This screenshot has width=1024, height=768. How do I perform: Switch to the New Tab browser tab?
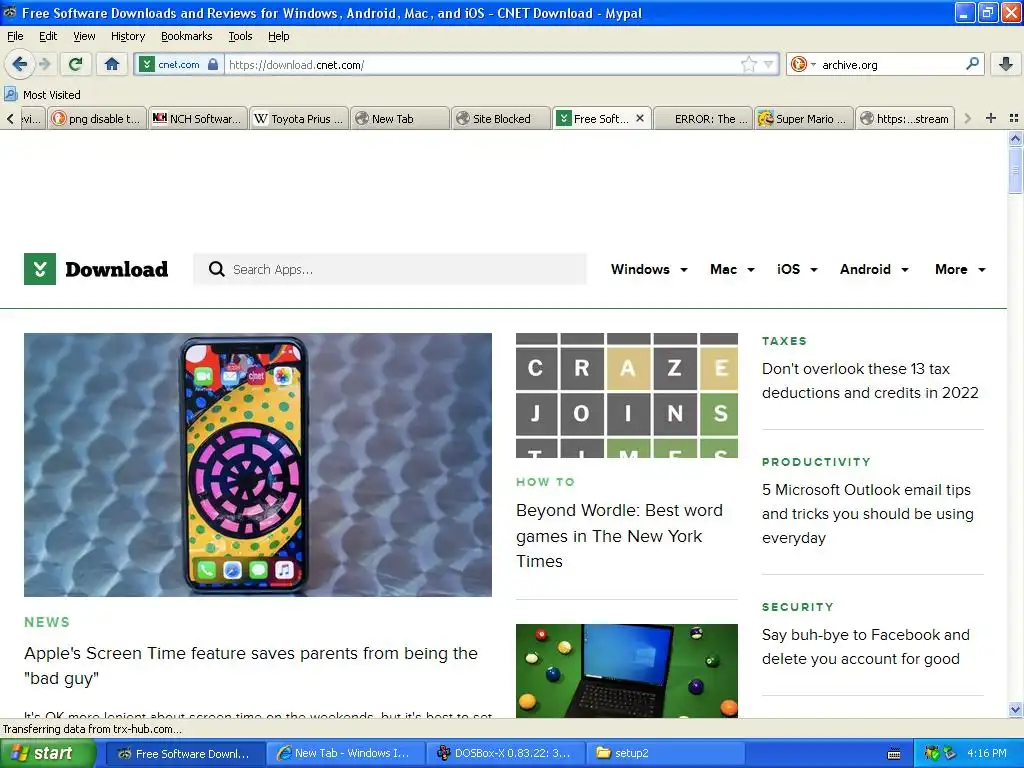(400, 118)
